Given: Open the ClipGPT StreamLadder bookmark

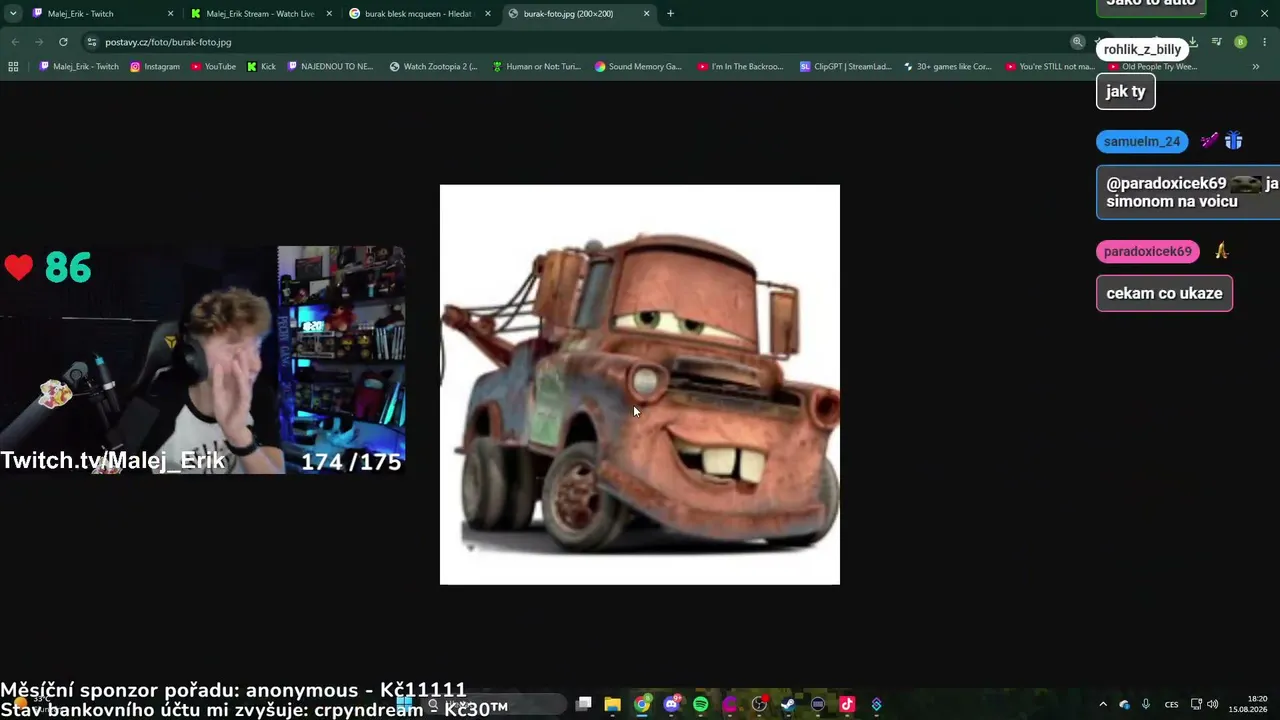Looking at the screenshot, I should [845, 67].
